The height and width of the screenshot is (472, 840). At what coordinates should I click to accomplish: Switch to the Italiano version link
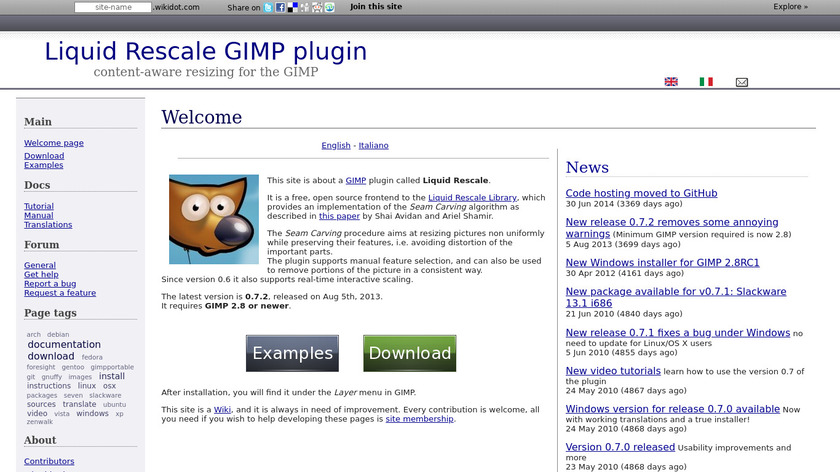[373, 145]
